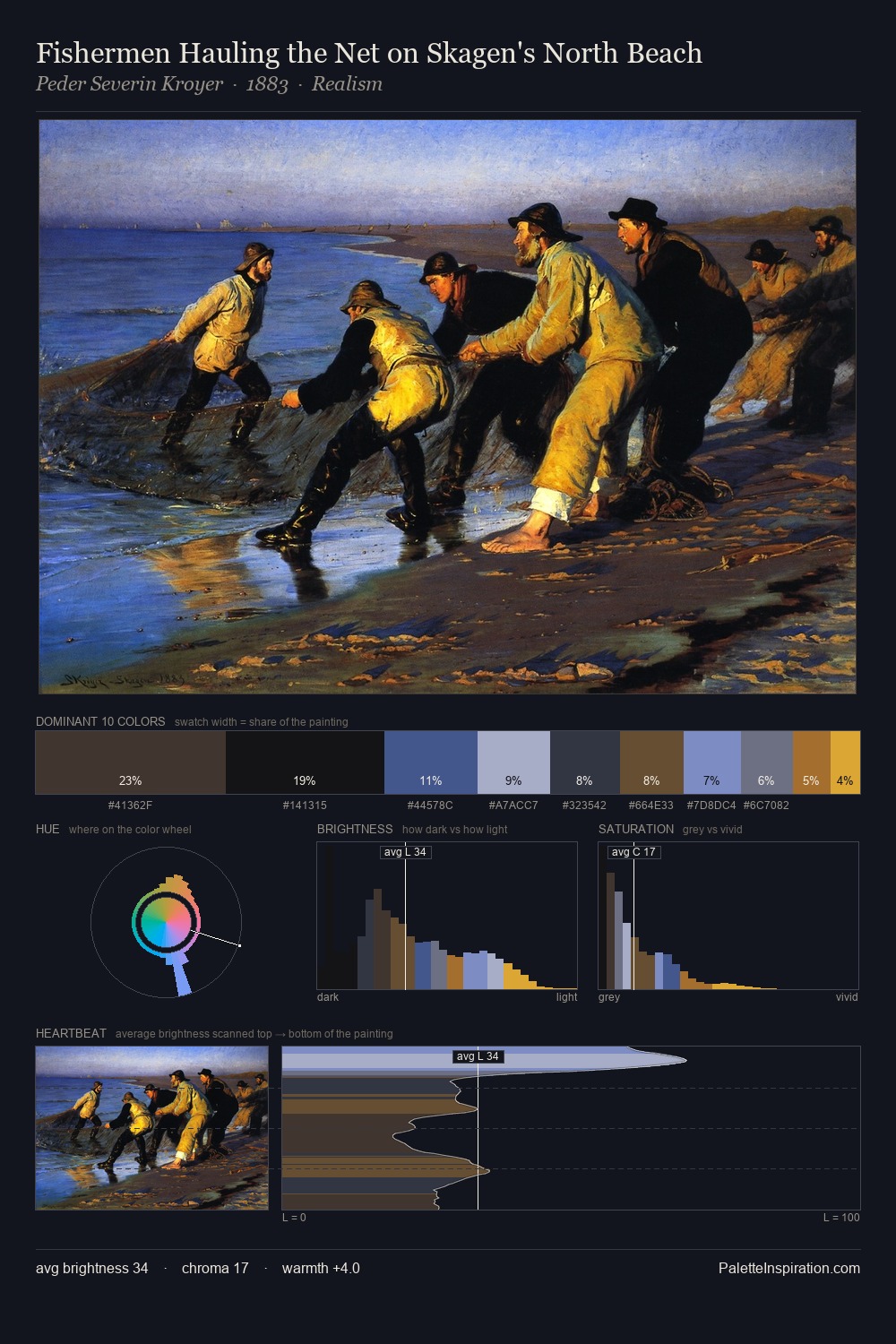The width and height of the screenshot is (896, 1344).
Task: Click the painting title heading
Action: click(369, 53)
